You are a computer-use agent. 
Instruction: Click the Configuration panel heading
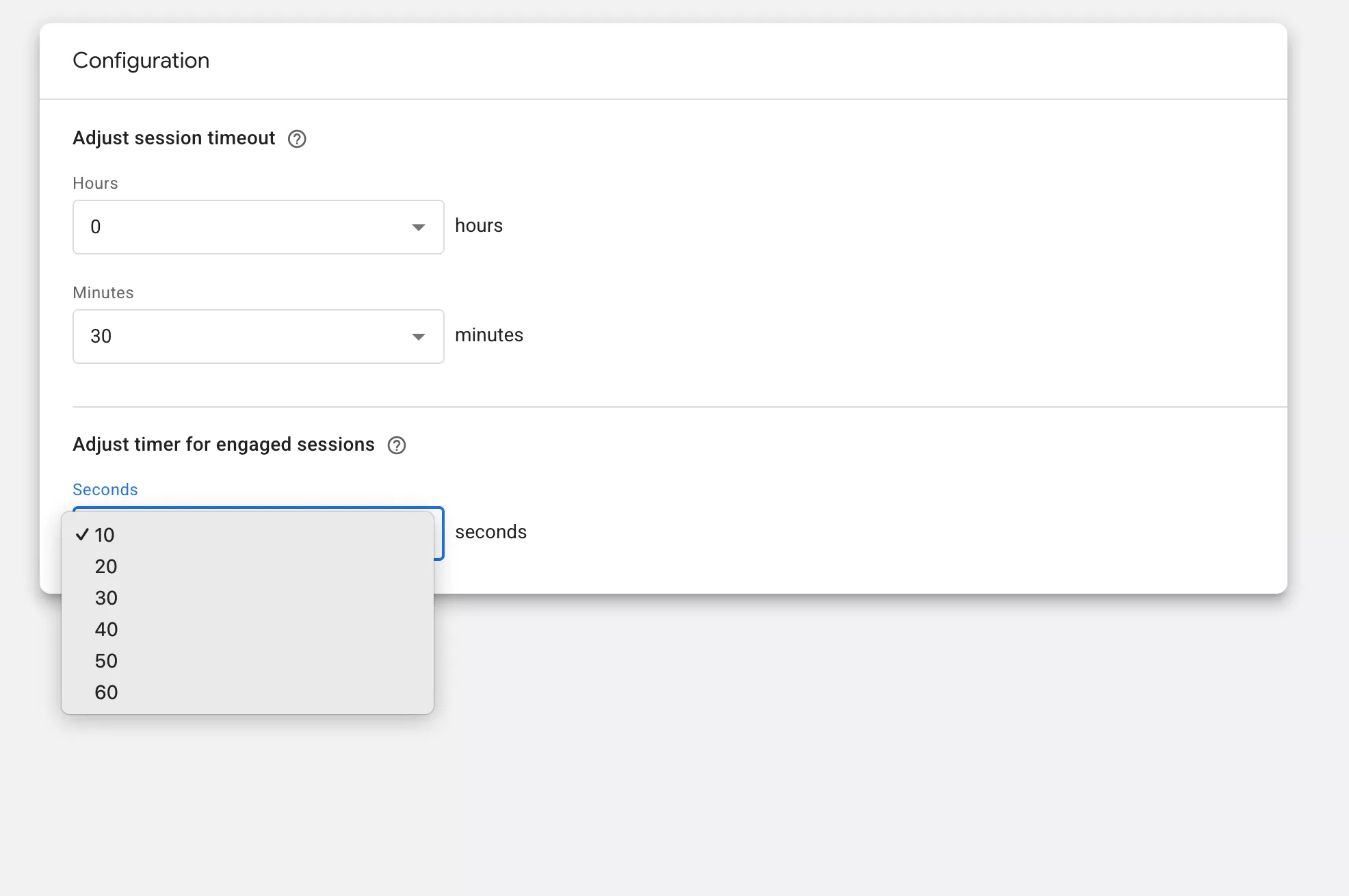(x=141, y=60)
